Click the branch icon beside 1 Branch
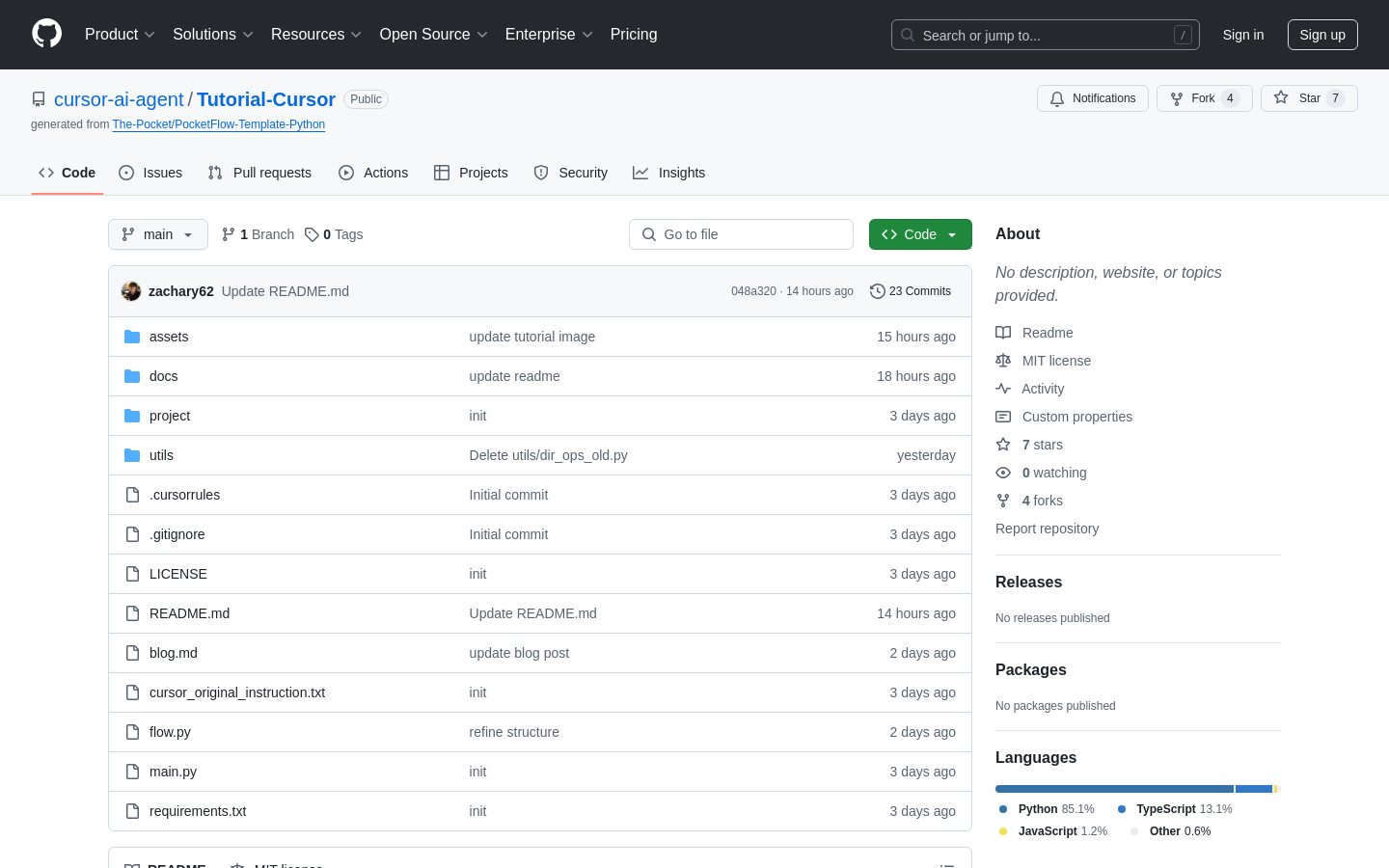Image resolution: width=1389 pixels, height=868 pixels. 229,234
